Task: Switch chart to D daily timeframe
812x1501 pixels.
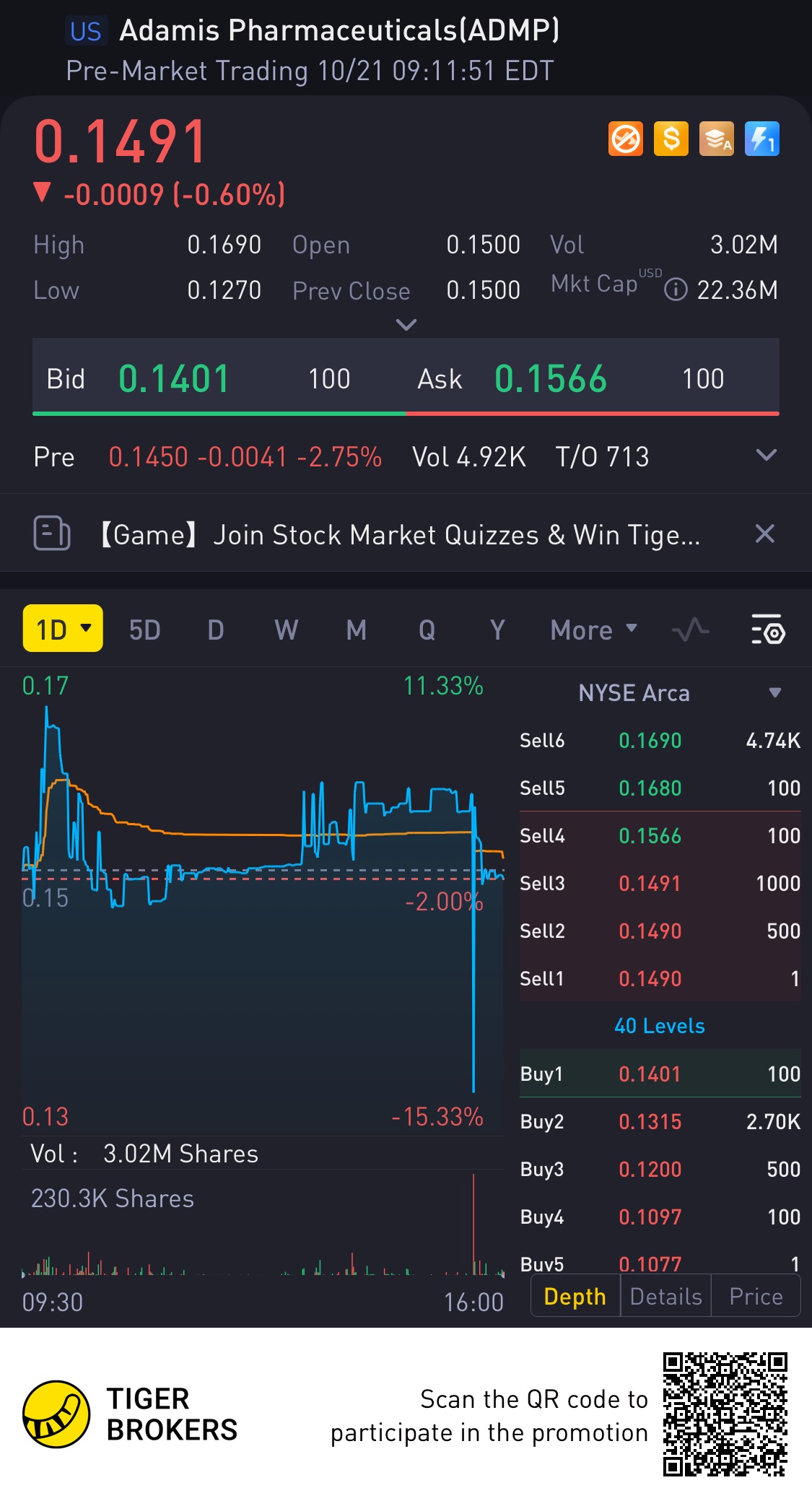Action: tap(215, 630)
